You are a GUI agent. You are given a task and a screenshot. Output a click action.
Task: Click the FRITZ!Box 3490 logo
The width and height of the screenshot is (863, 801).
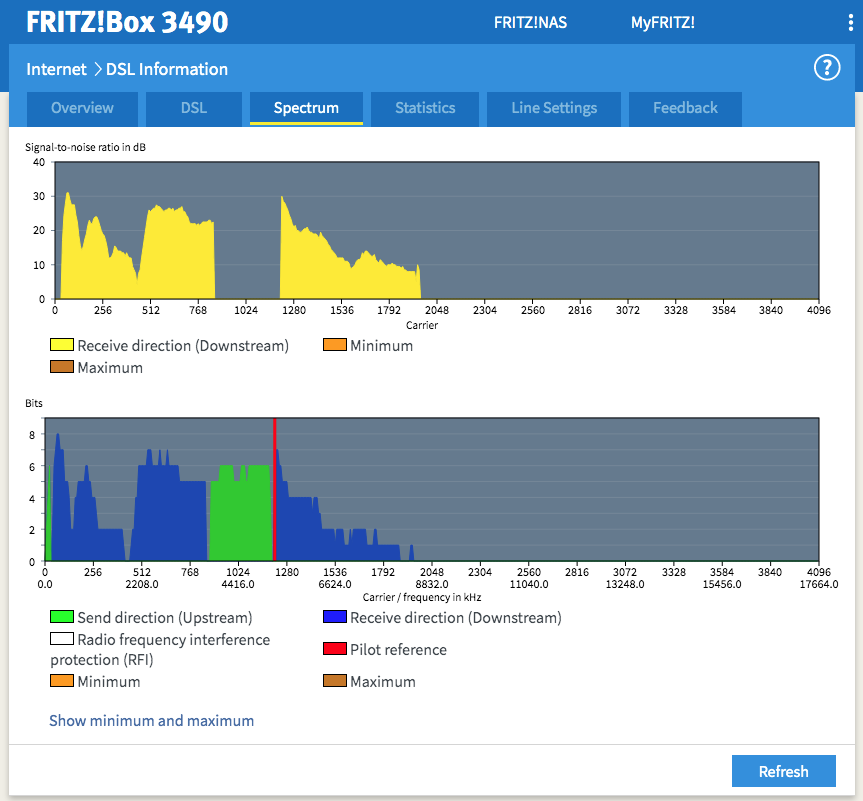pyautogui.click(x=127, y=22)
